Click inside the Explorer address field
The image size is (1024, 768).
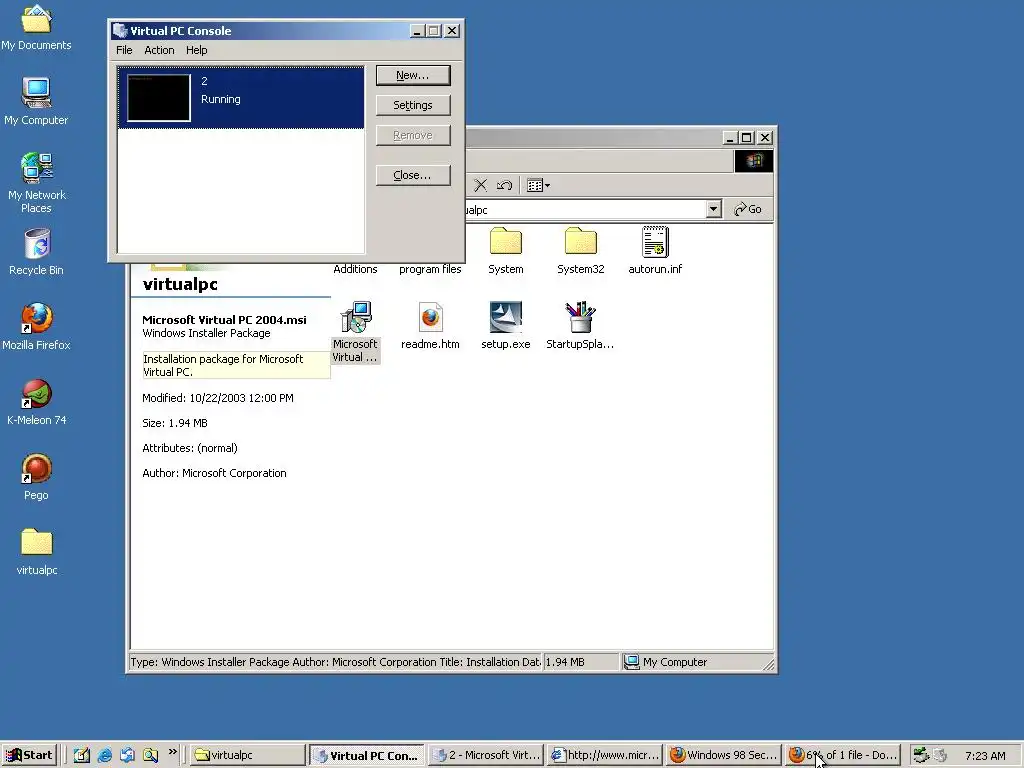tap(584, 209)
